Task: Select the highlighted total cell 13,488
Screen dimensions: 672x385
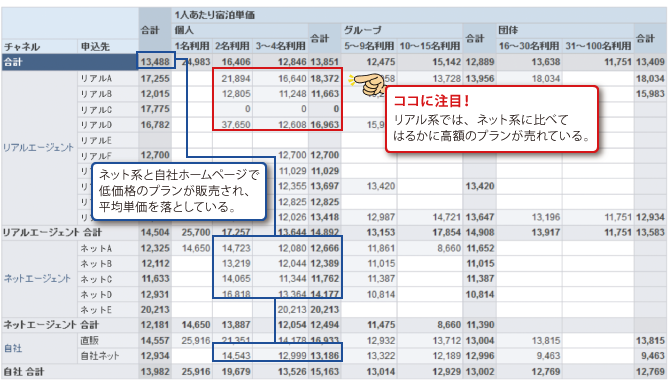Action: (x=156, y=61)
